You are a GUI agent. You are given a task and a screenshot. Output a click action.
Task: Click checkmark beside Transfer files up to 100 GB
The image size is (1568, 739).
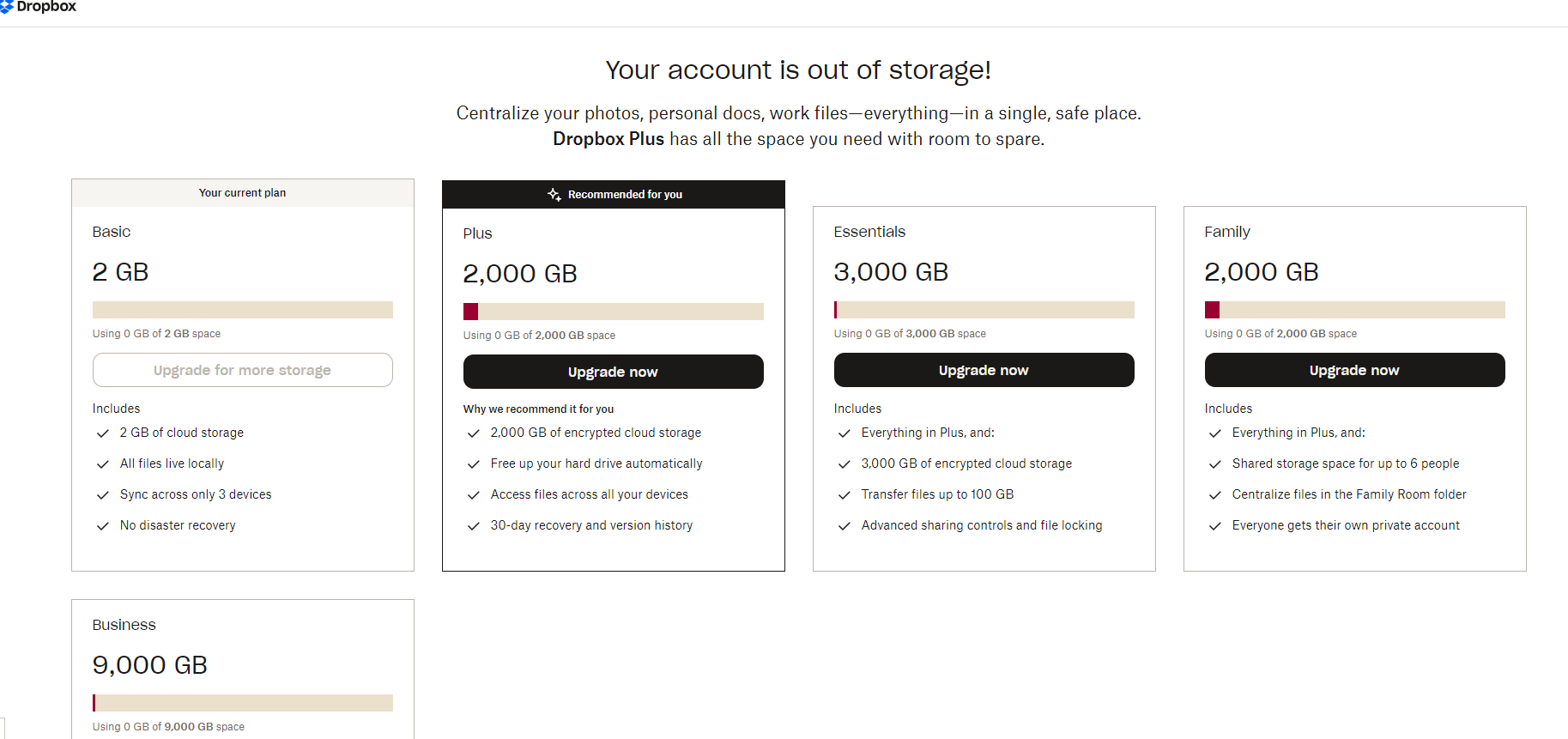[845, 495]
